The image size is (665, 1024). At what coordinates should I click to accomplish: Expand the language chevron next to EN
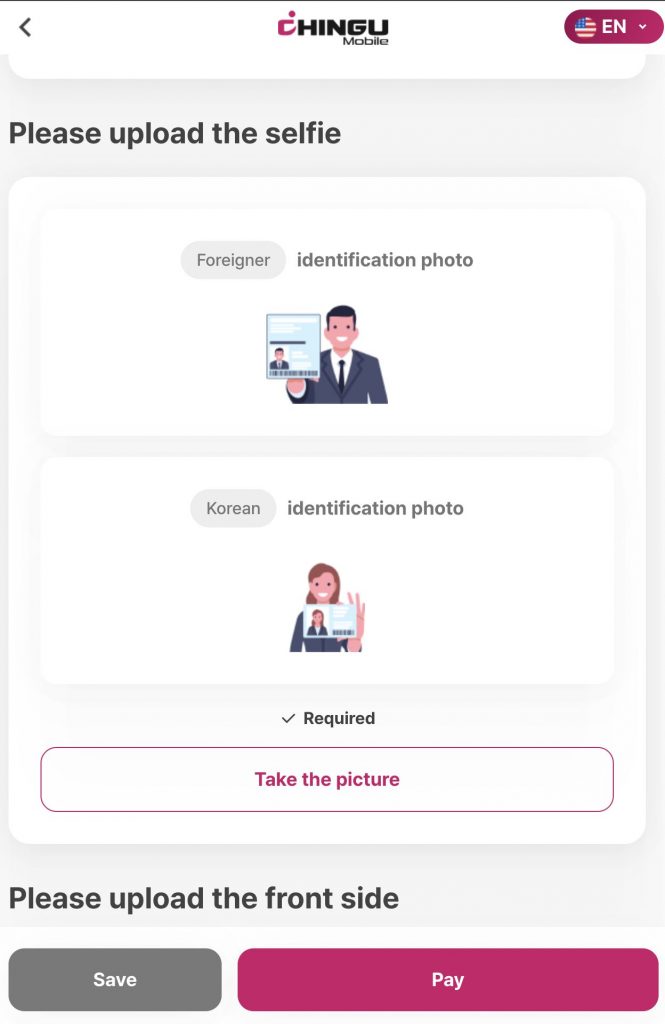coord(642,27)
